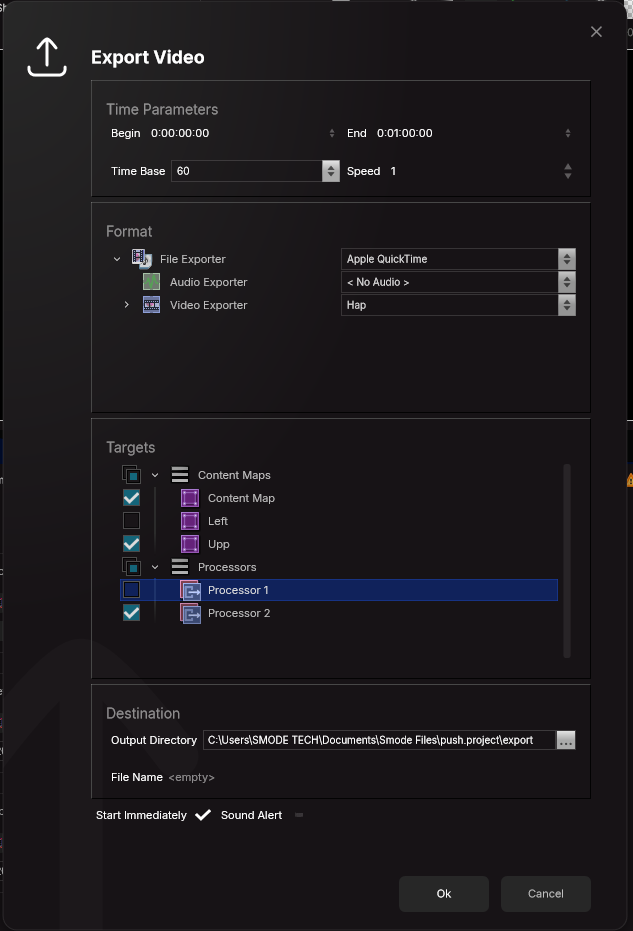This screenshot has height=931, width=633.
Task: Click the Content Maps list icon
Action: tap(180, 475)
